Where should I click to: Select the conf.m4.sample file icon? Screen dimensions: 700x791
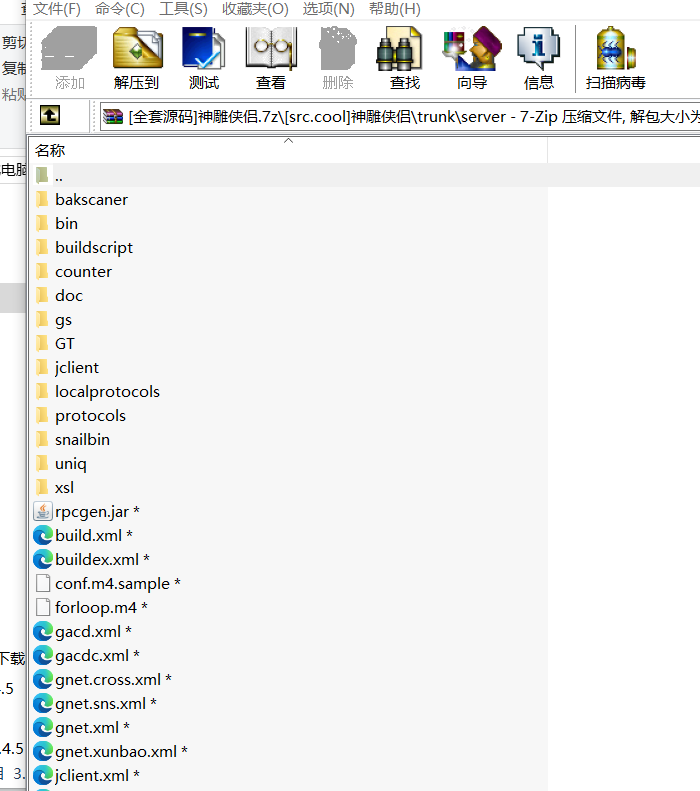pyautogui.click(x=43, y=583)
